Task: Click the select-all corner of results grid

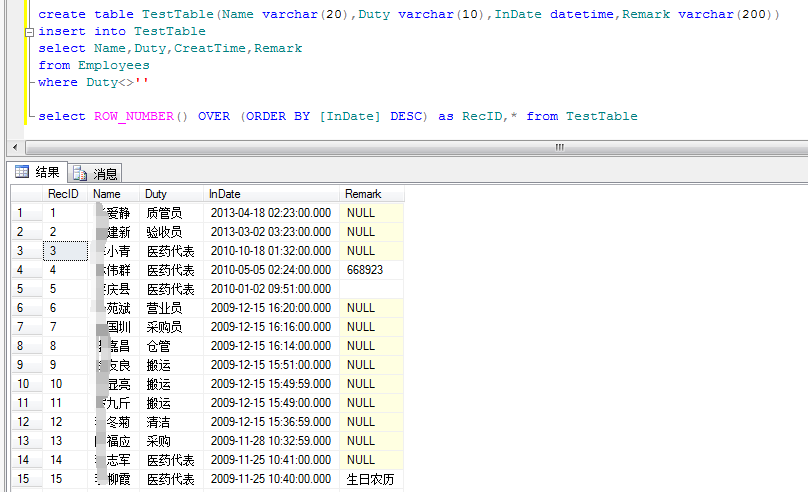Action: (26, 194)
